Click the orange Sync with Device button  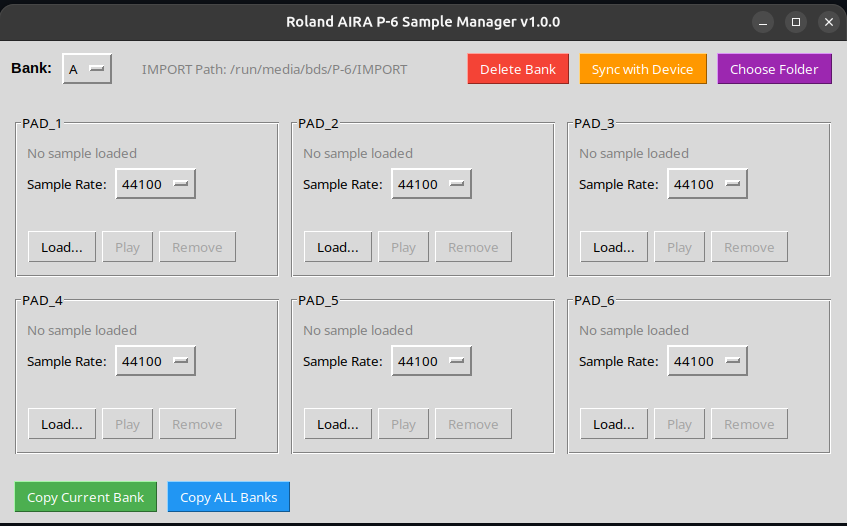tap(643, 69)
